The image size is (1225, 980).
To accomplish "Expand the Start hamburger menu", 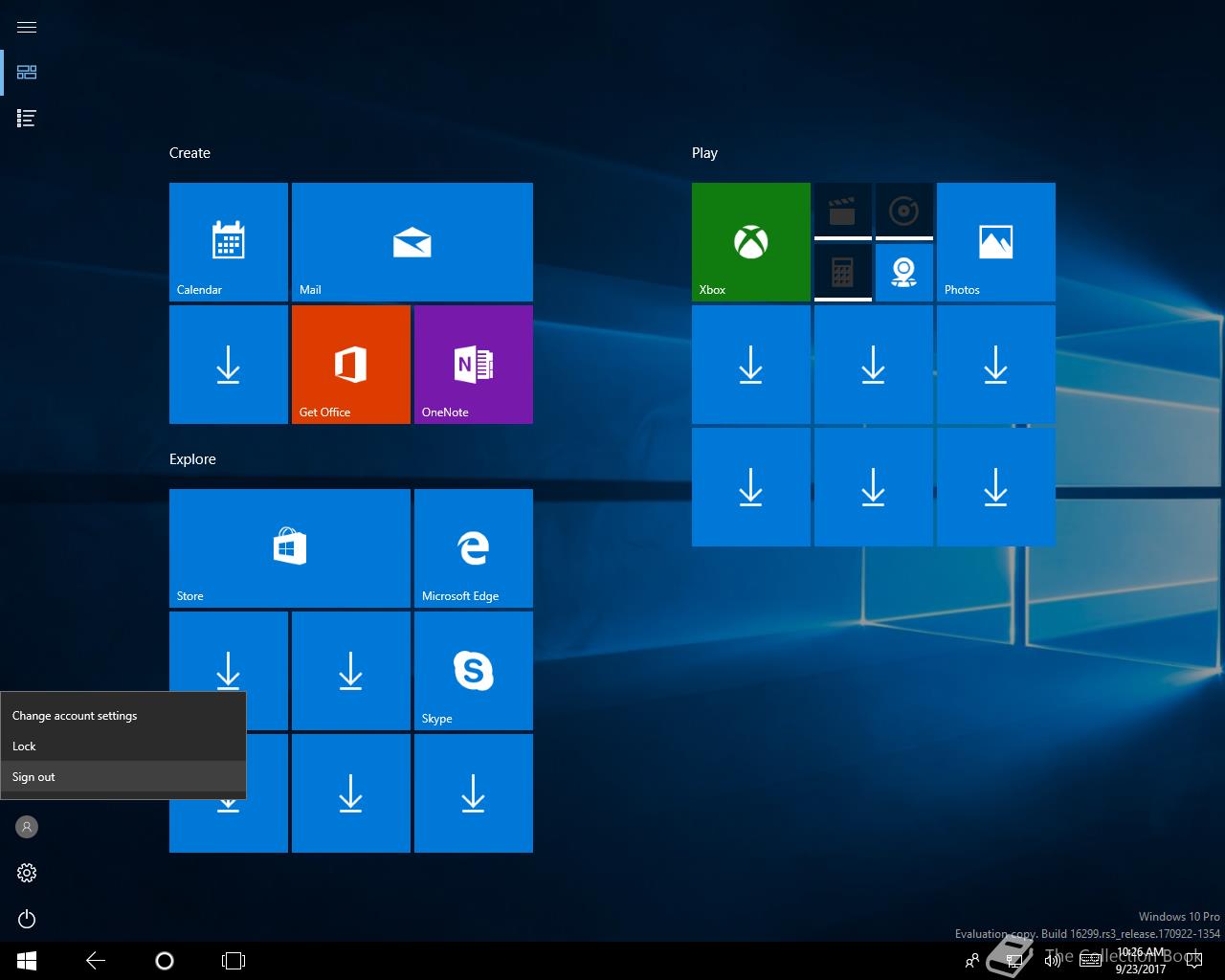I will coord(27,27).
